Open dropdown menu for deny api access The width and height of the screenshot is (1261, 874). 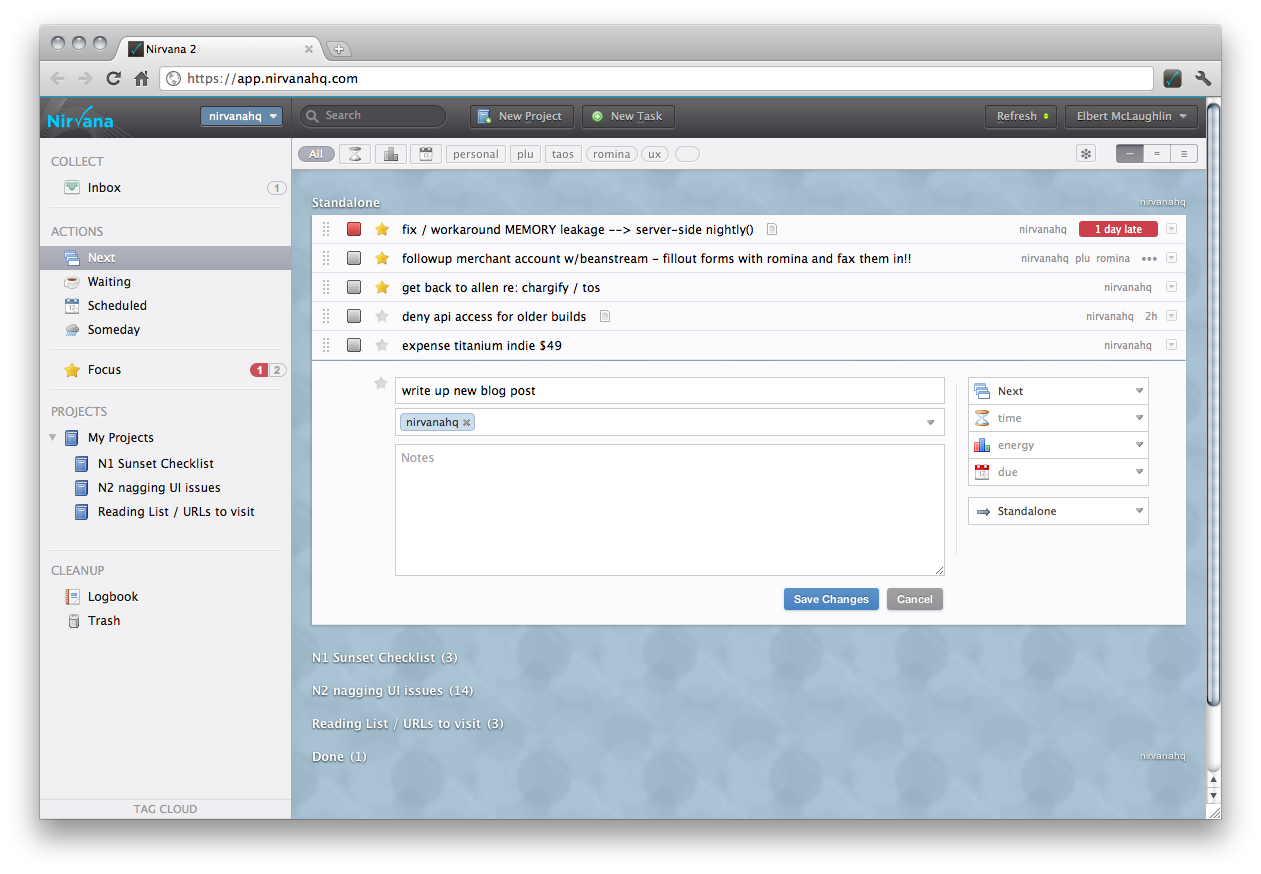pyautogui.click(x=1171, y=316)
